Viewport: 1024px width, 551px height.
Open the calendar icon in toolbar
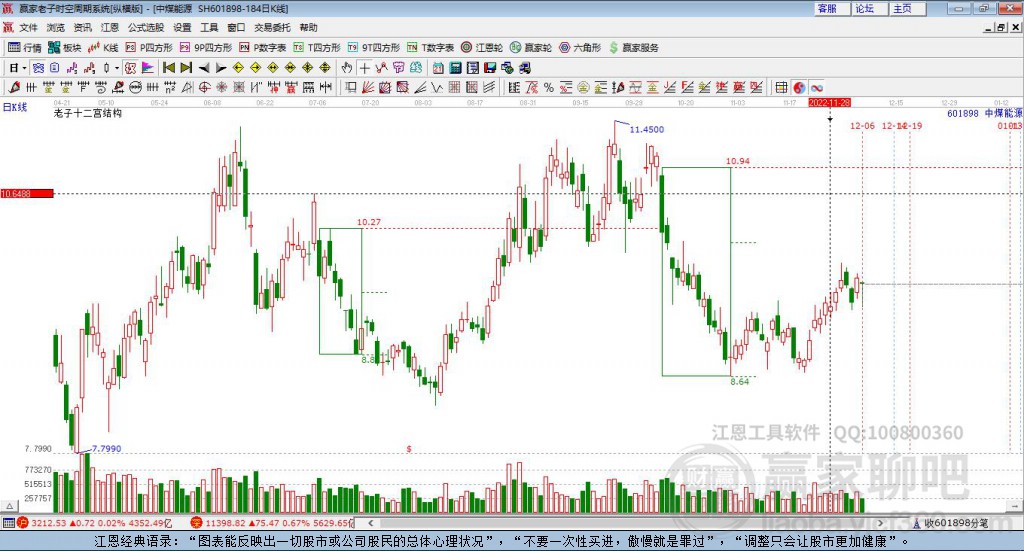pyautogui.click(x=438, y=68)
